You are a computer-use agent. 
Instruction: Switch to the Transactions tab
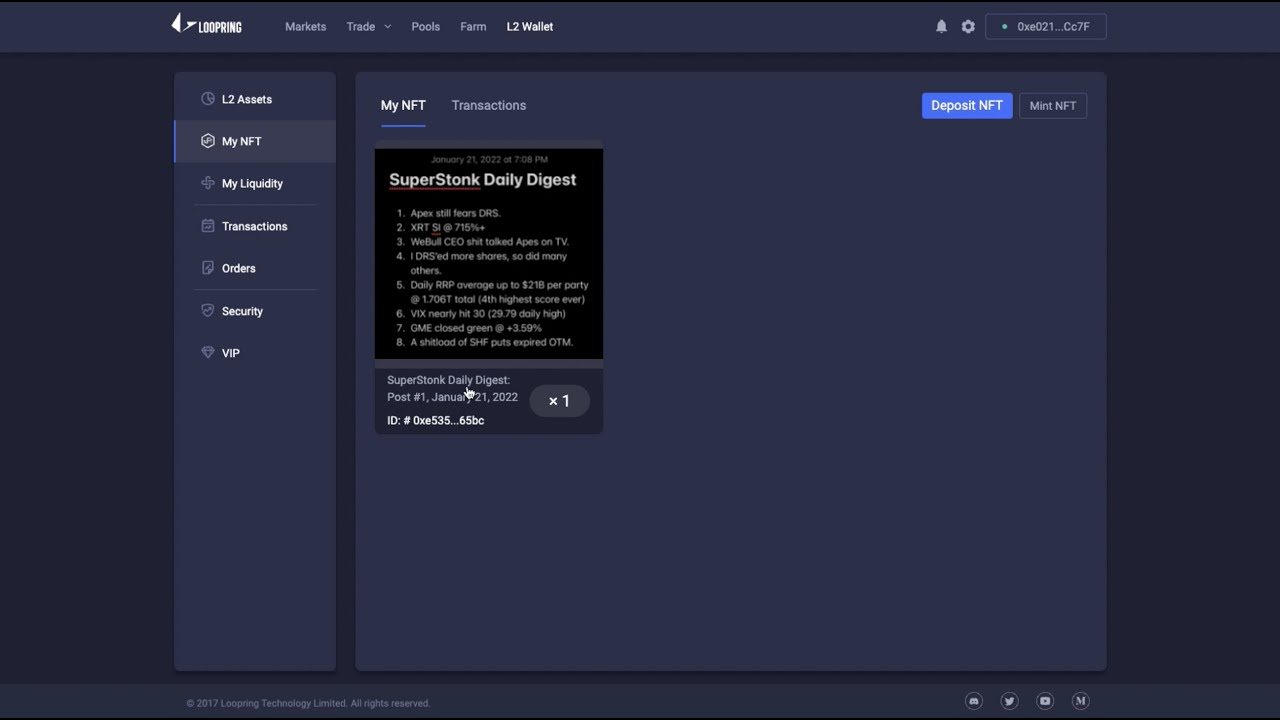coord(488,105)
